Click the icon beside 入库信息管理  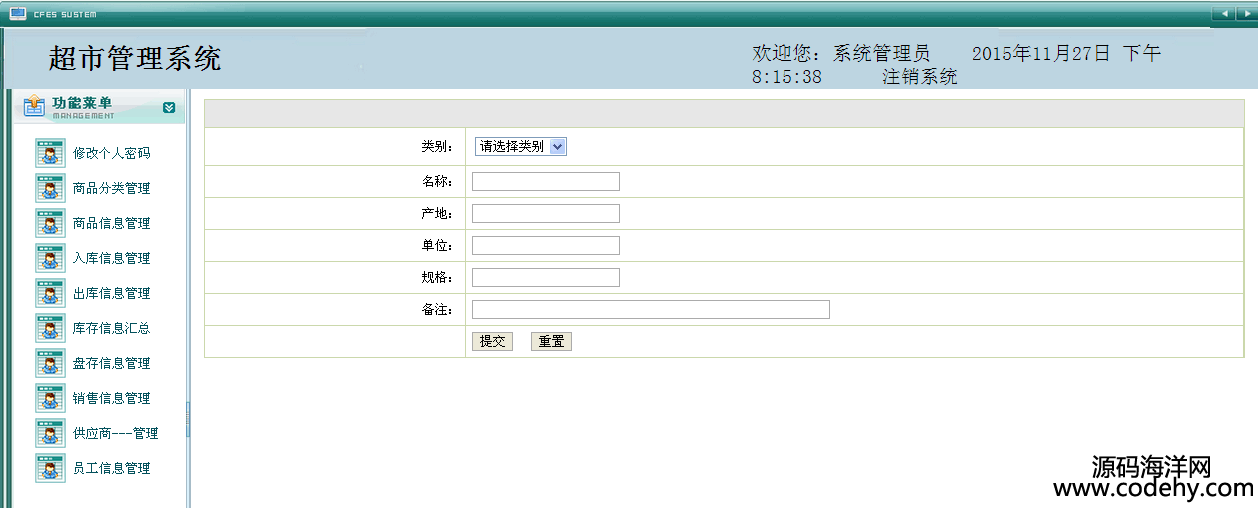50,258
